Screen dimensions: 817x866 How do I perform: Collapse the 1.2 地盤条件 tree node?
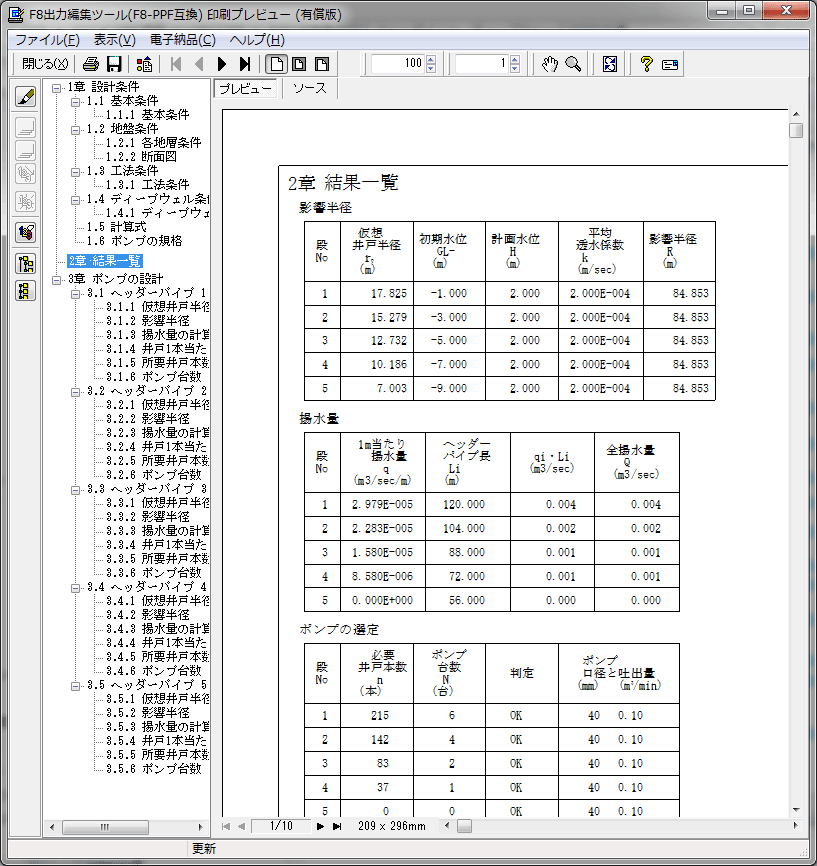click(x=75, y=130)
